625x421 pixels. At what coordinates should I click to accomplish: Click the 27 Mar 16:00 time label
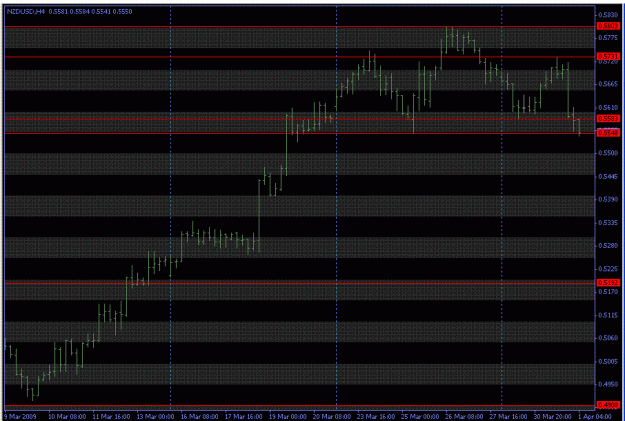coord(509,417)
